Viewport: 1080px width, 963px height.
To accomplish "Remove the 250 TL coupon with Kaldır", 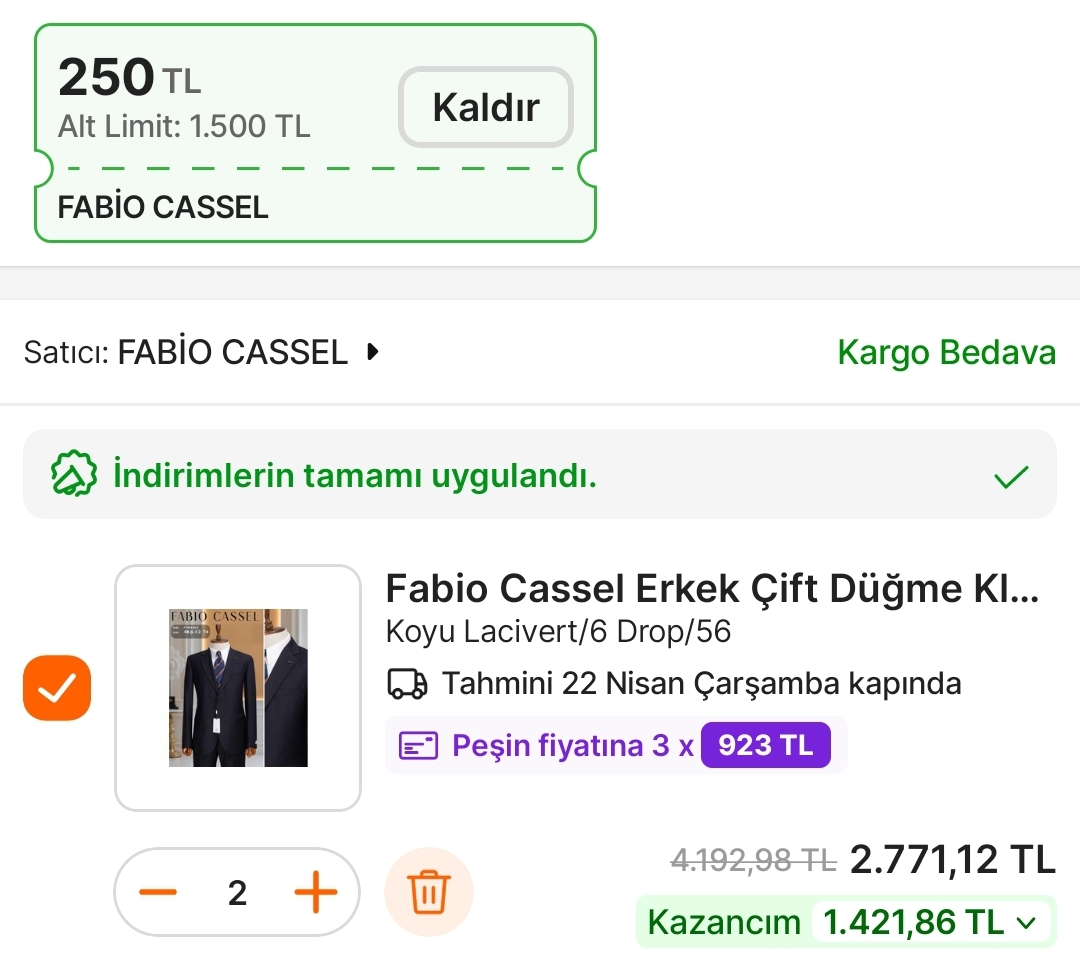I will pyautogui.click(x=486, y=107).
